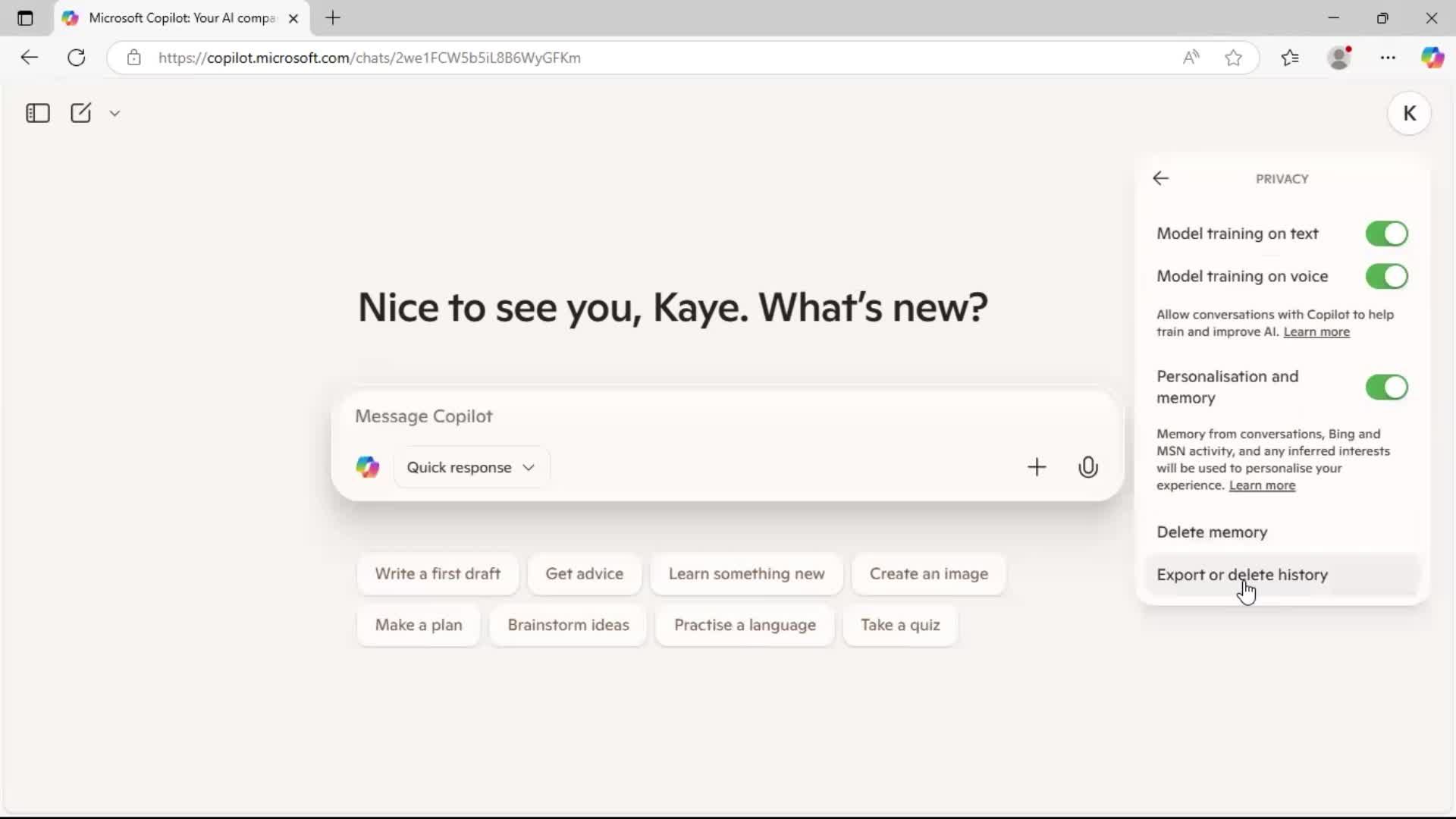Screen dimensions: 1456x819
Task: Pick the Create an image suggestion
Action: [x=929, y=574]
